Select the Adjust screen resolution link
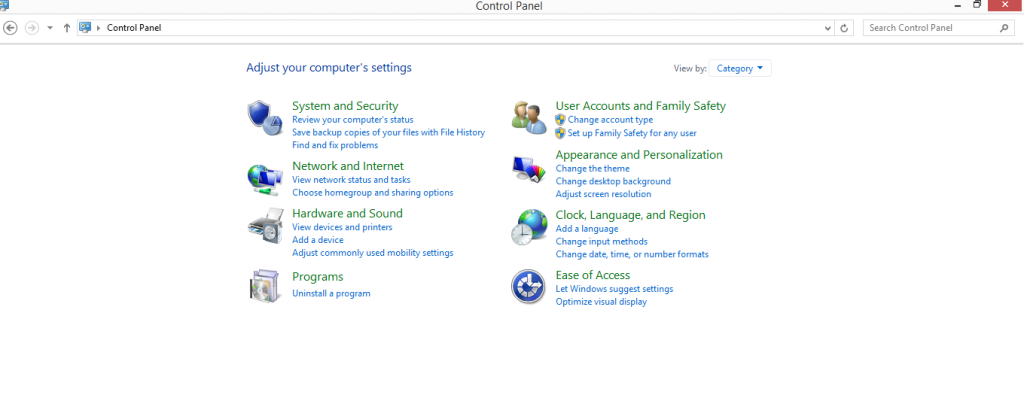This screenshot has width=1024, height=407. click(603, 194)
